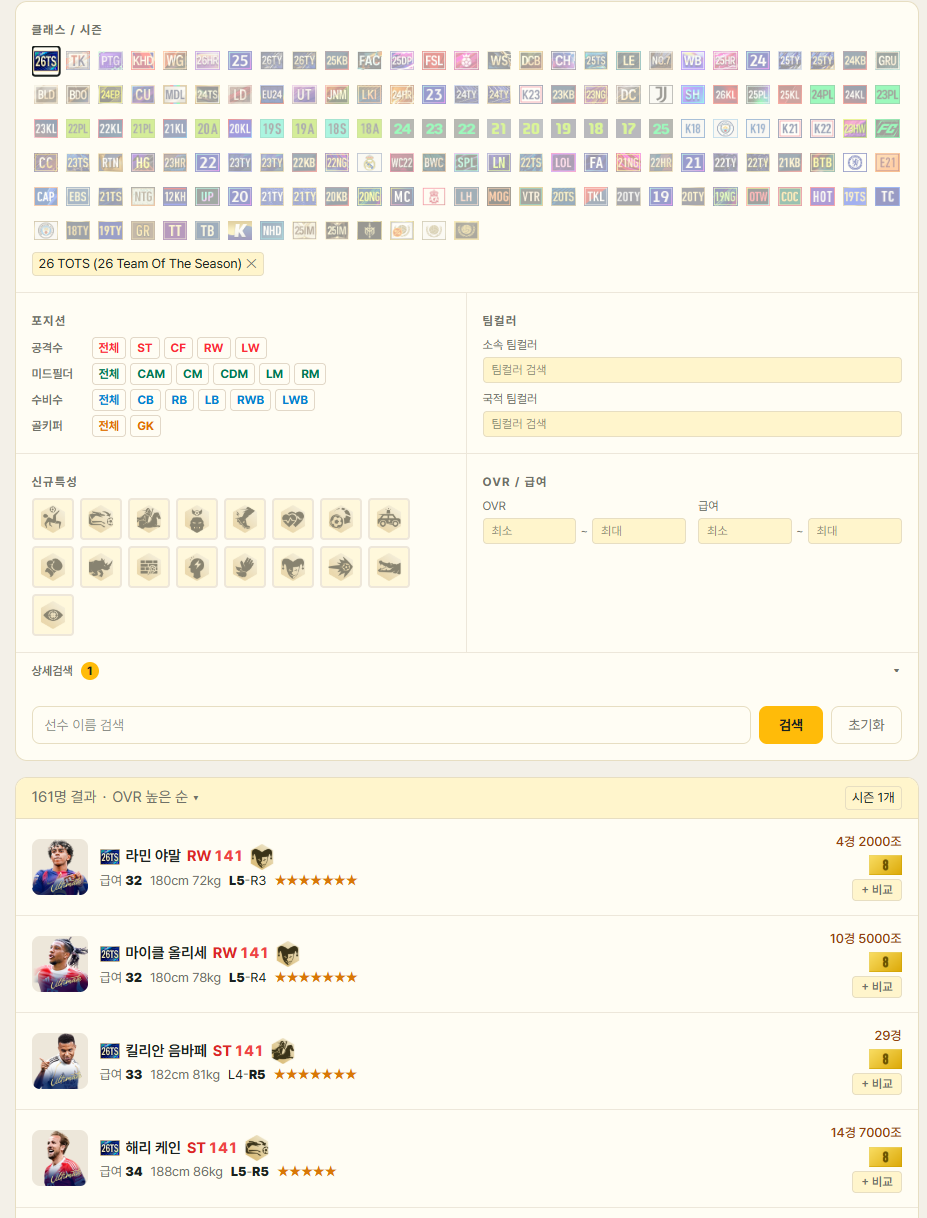Viewport: 927px width, 1218px height.
Task: Open the gold 8 grade badge for 해리 케인
Action: click(885, 1157)
